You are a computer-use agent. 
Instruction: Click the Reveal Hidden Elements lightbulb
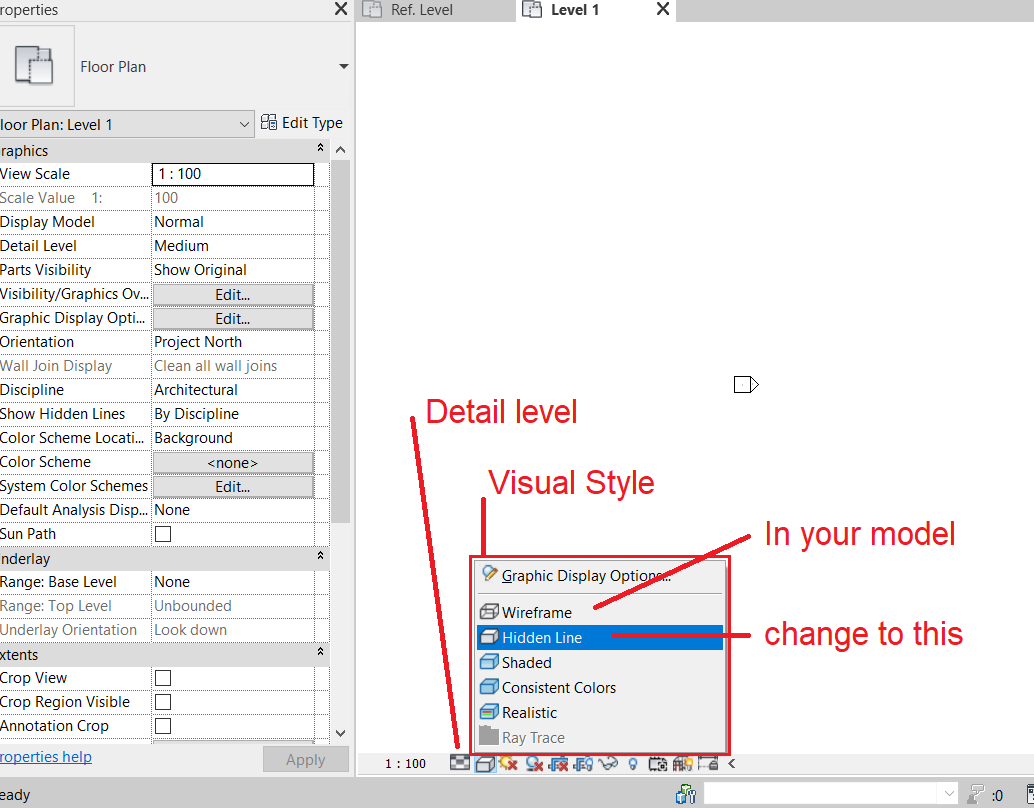pyautogui.click(x=632, y=762)
